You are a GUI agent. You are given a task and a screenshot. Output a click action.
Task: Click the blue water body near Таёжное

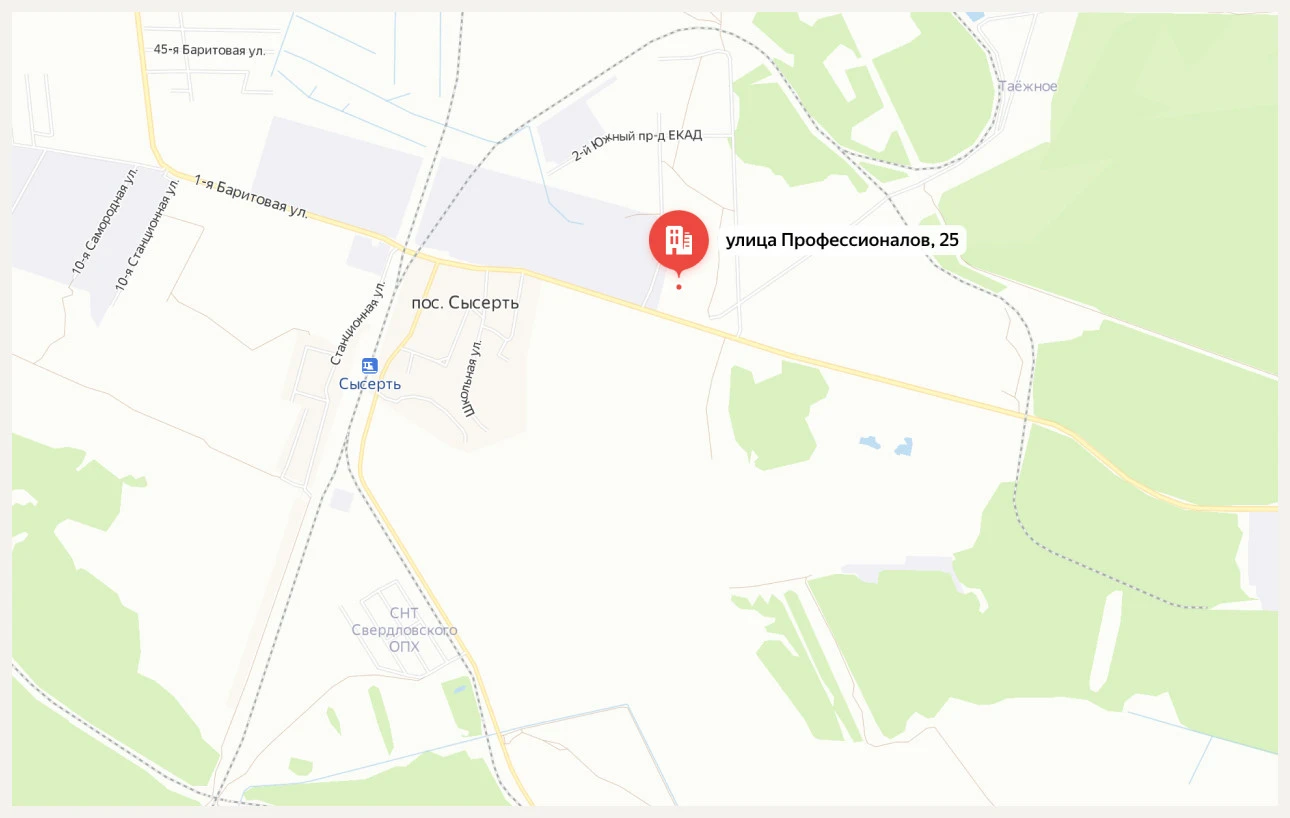click(973, 17)
